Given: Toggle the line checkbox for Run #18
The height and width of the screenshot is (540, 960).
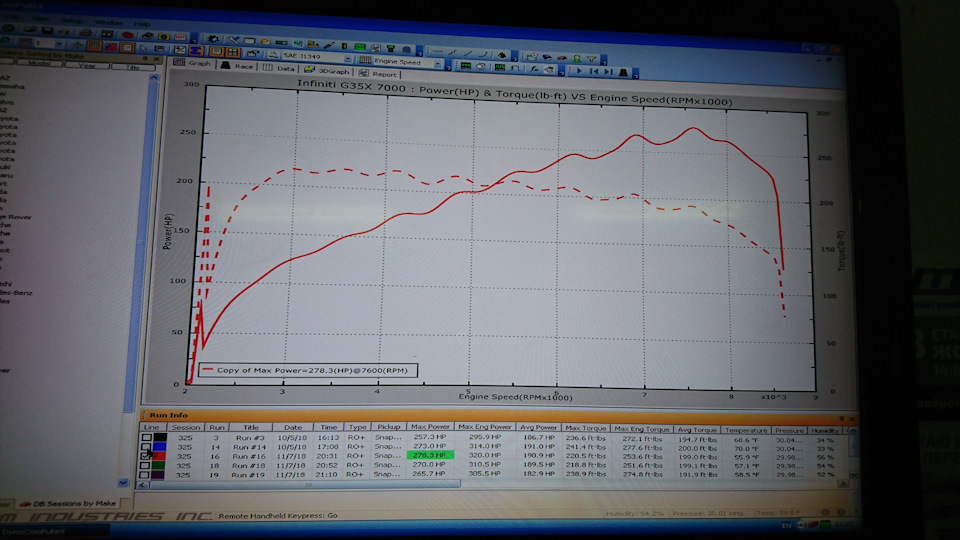Looking at the screenshot, I should tap(144, 465).
